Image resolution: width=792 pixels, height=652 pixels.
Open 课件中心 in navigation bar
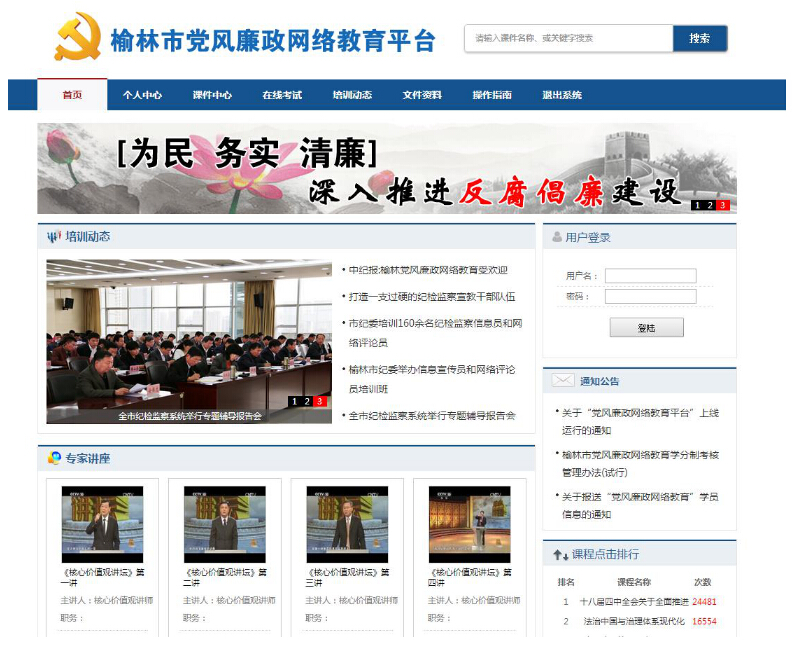[212, 95]
